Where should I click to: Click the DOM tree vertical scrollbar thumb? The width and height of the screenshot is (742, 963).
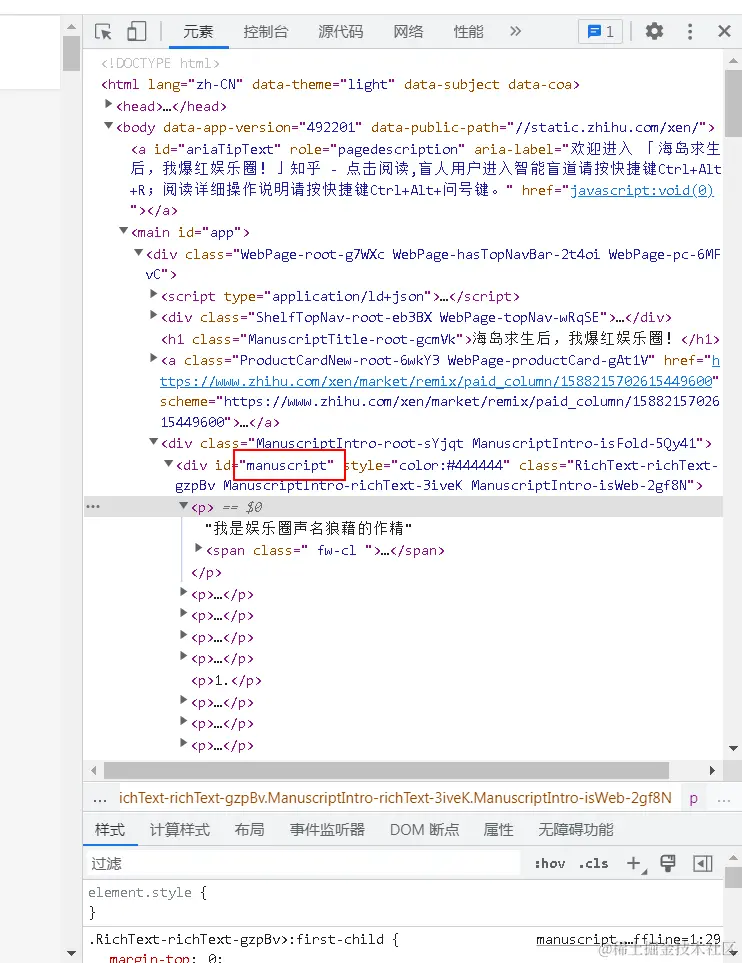pos(733,103)
